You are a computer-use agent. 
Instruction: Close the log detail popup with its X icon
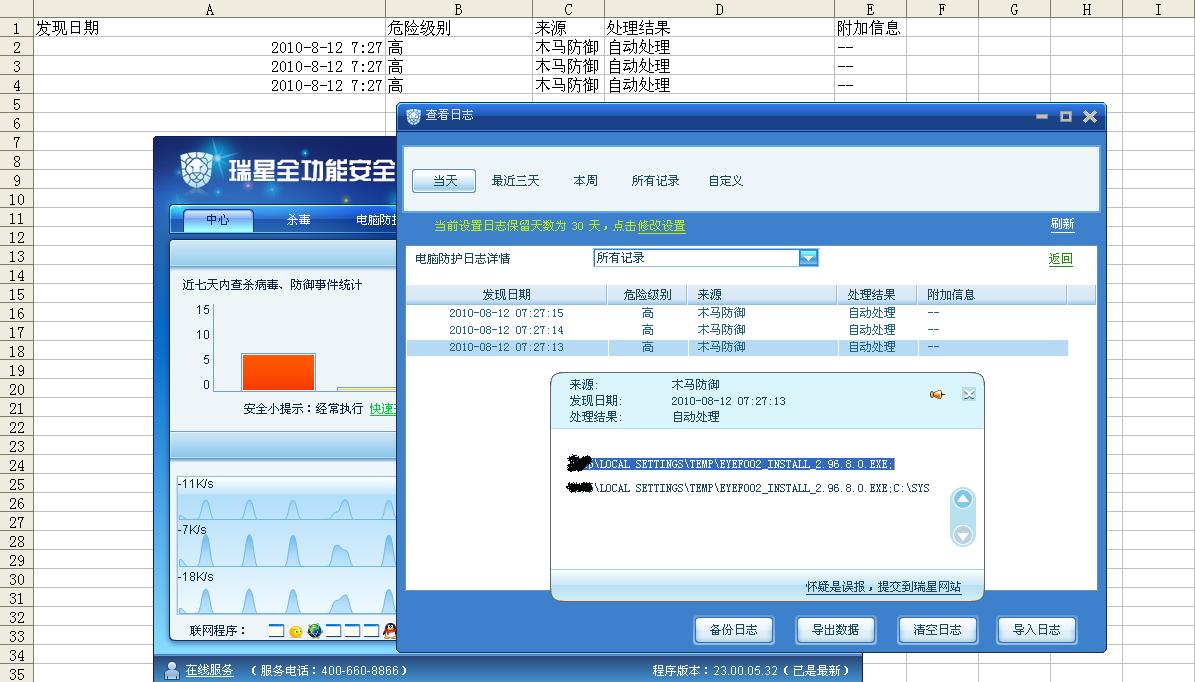[969, 394]
